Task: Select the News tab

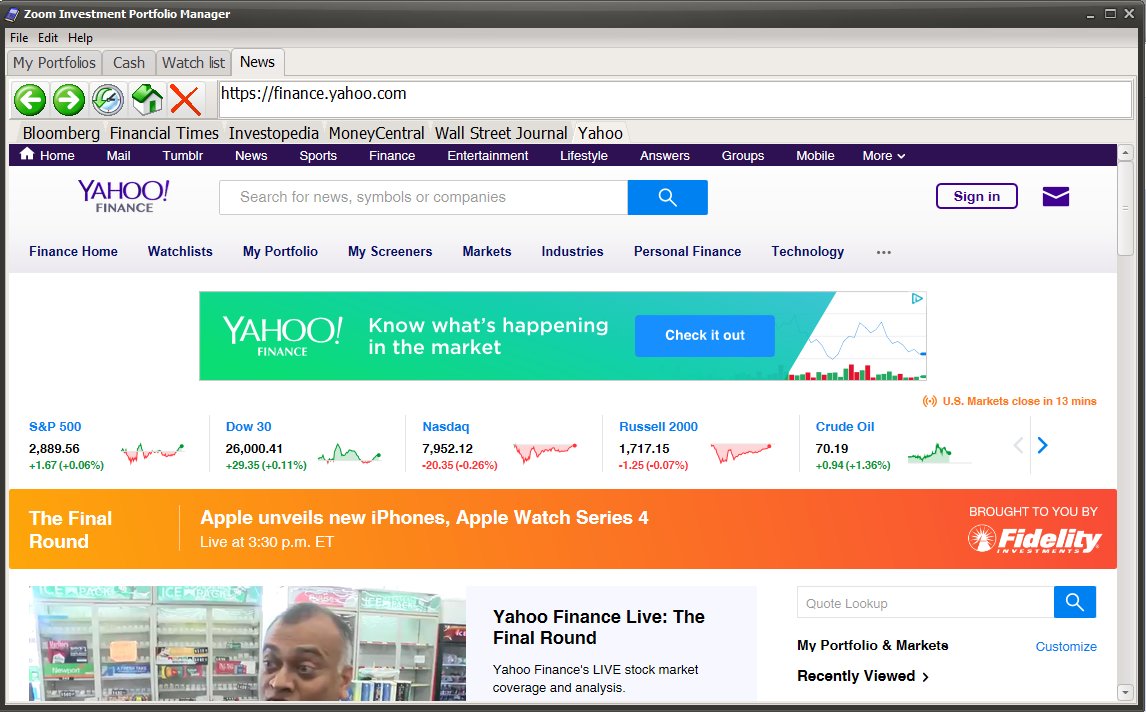Action: pos(257,62)
